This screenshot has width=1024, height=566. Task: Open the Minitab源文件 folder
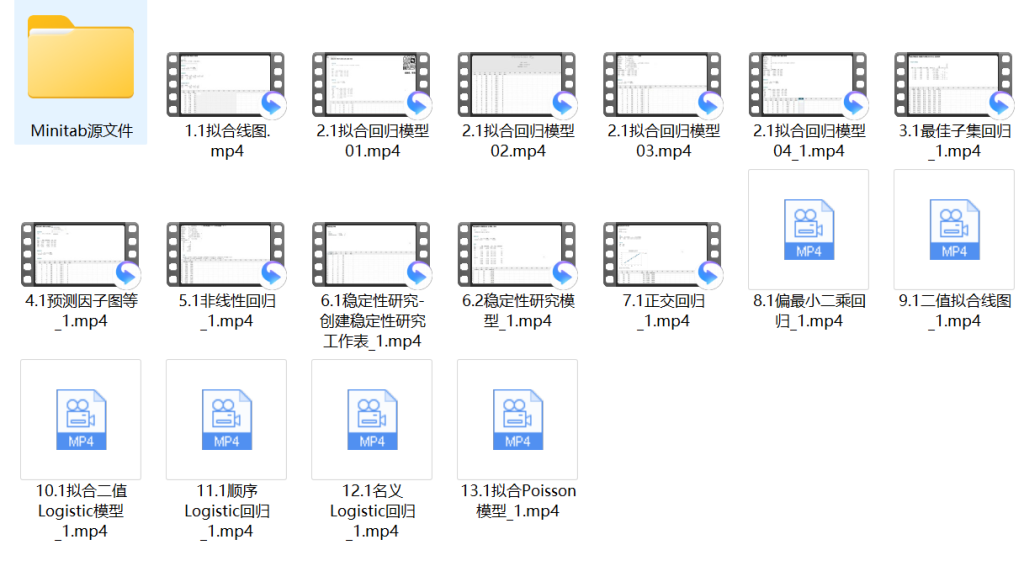point(81,60)
